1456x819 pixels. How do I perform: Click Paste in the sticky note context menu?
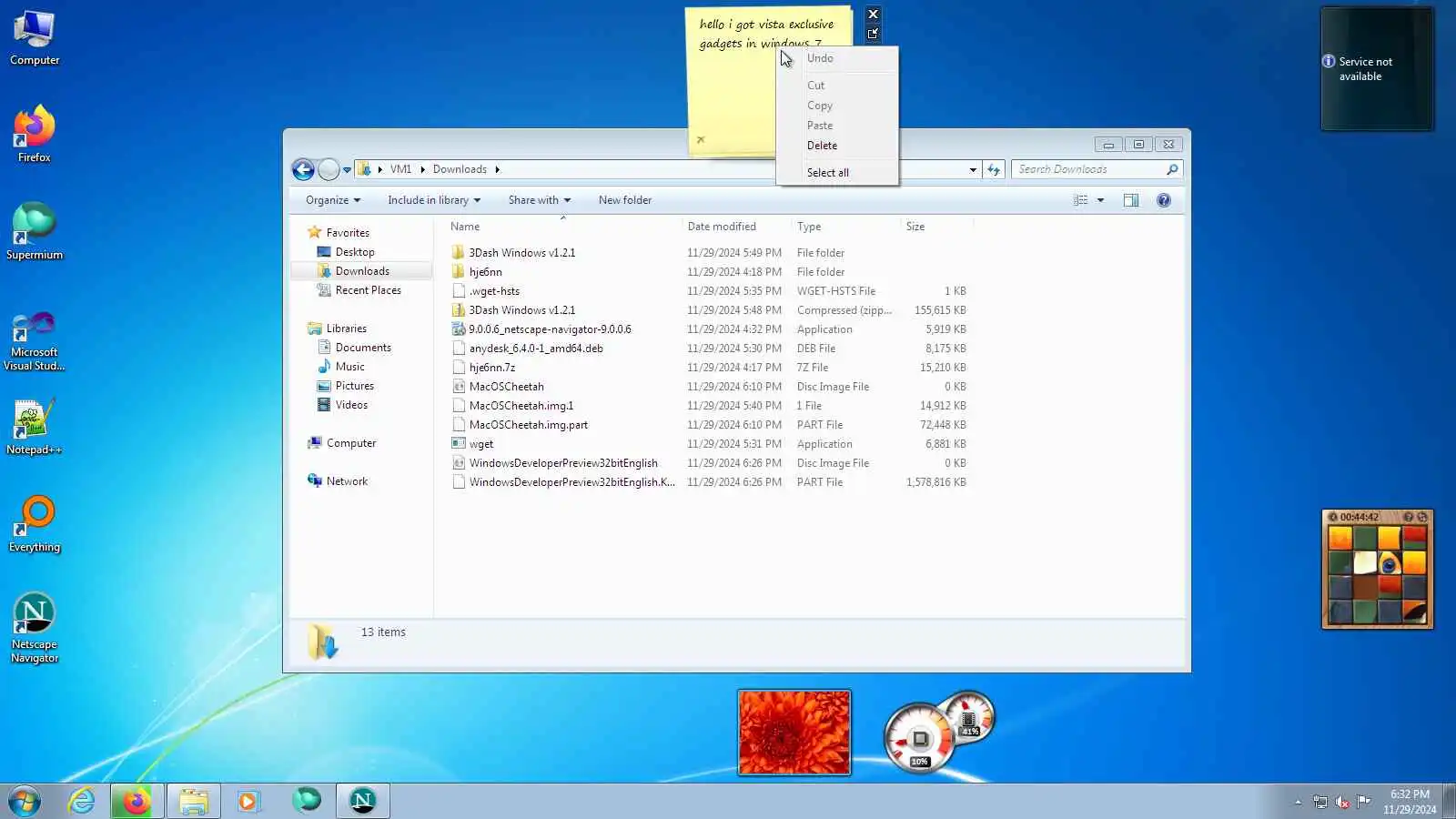pyautogui.click(x=837, y=126)
